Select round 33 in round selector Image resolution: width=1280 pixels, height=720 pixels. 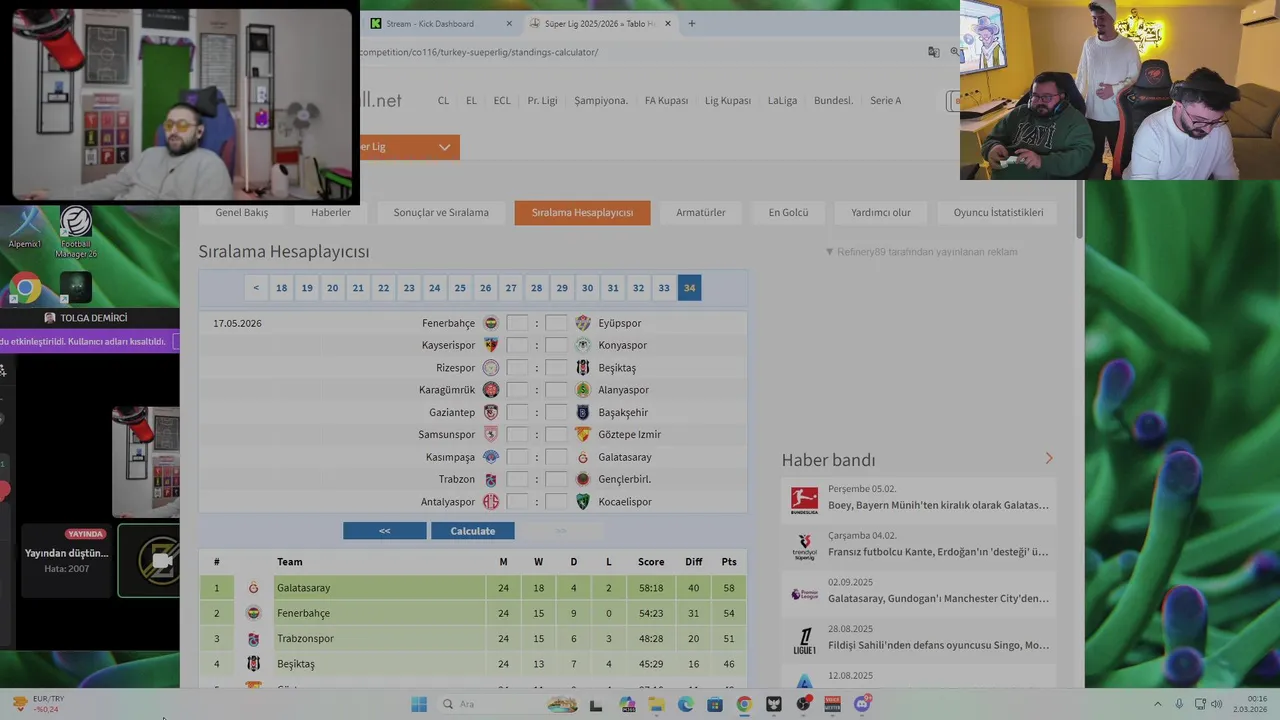664,288
